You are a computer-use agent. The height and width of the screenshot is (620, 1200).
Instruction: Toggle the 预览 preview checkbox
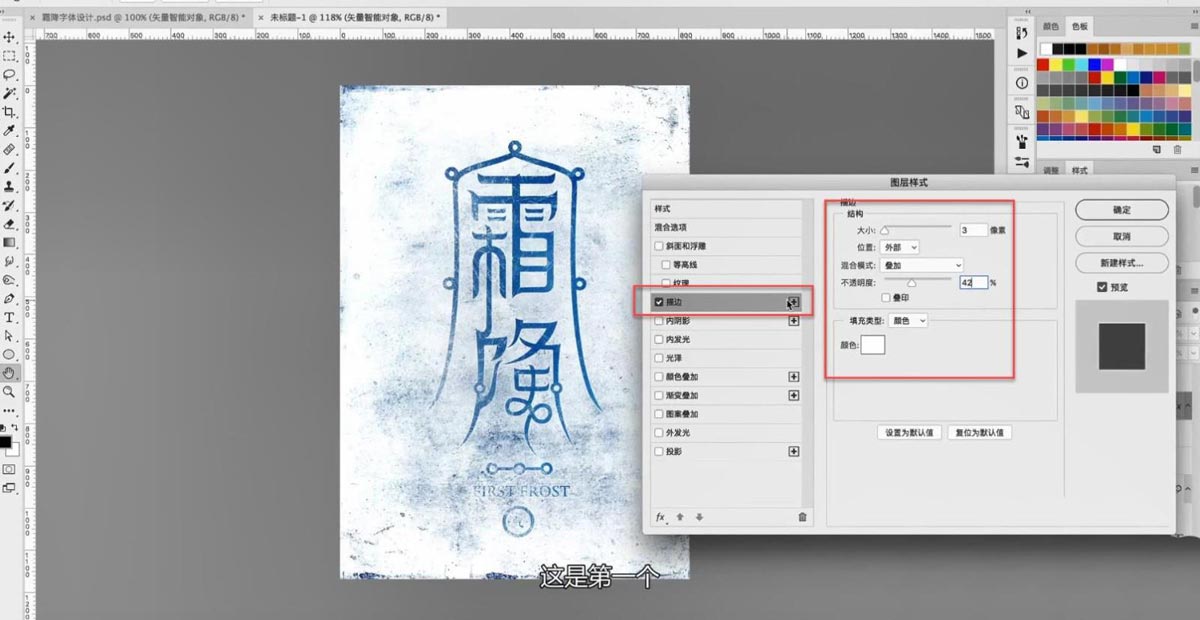click(1102, 287)
